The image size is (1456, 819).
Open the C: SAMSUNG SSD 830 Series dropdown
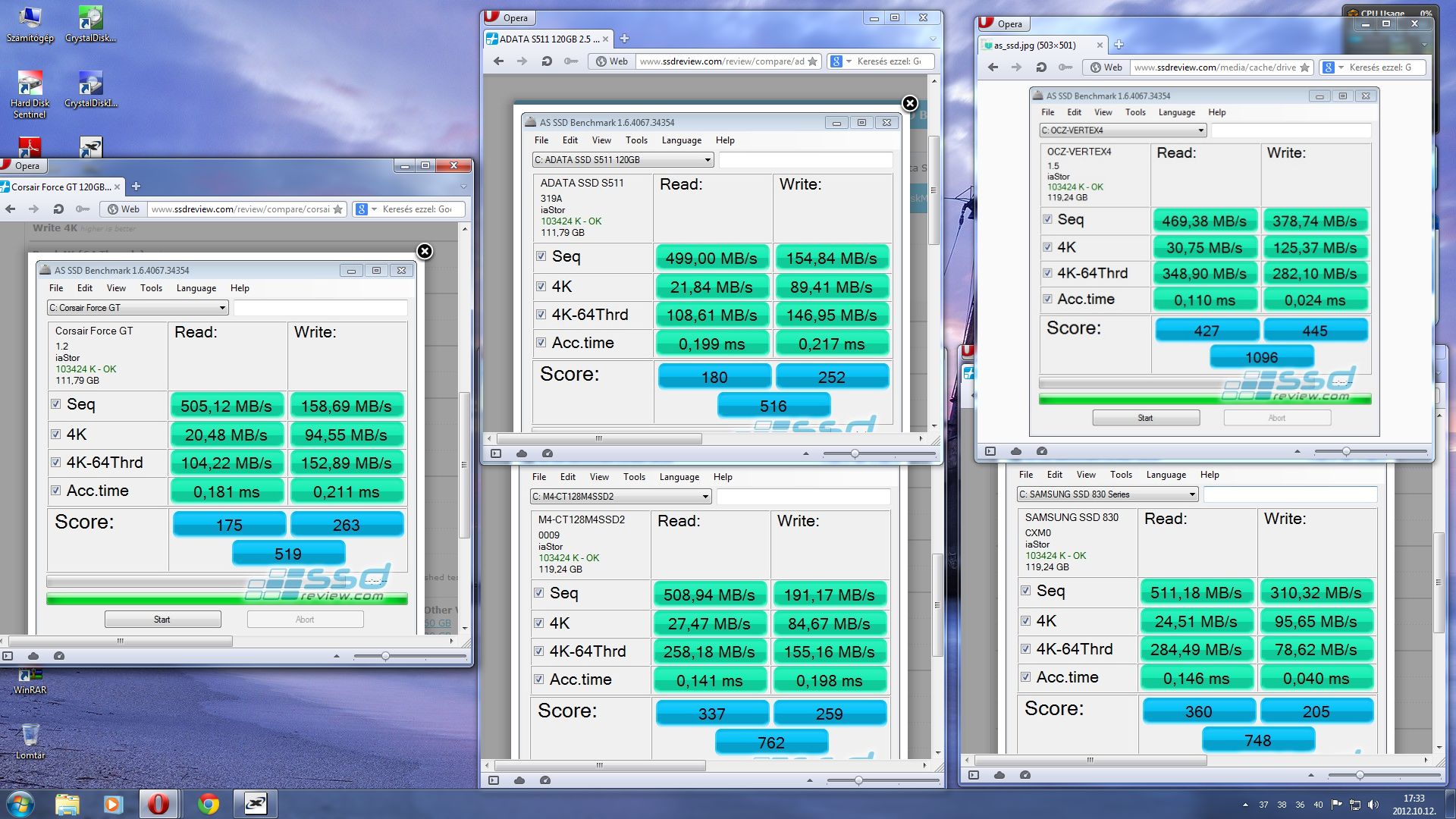(1191, 494)
